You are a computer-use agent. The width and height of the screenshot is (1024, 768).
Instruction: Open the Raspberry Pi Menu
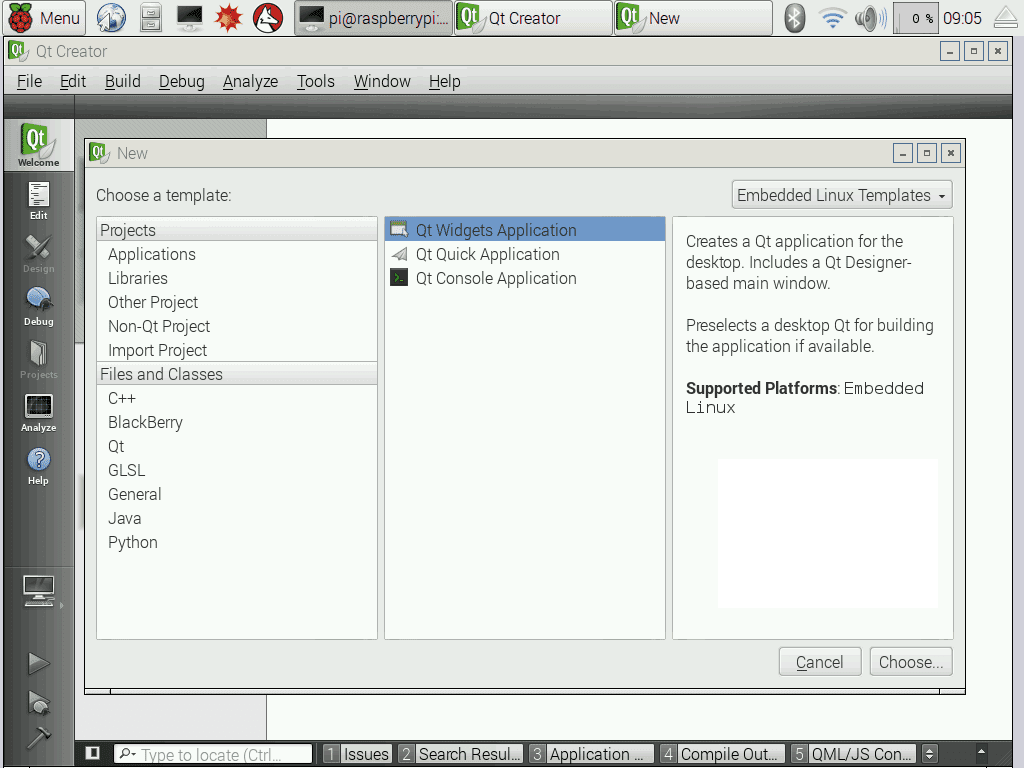click(x=45, y=18)
